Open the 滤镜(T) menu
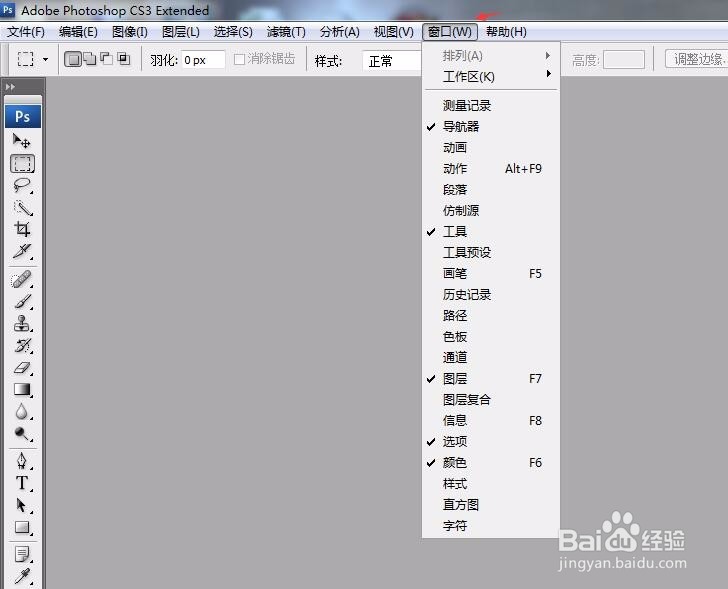 tap(286, 32)
